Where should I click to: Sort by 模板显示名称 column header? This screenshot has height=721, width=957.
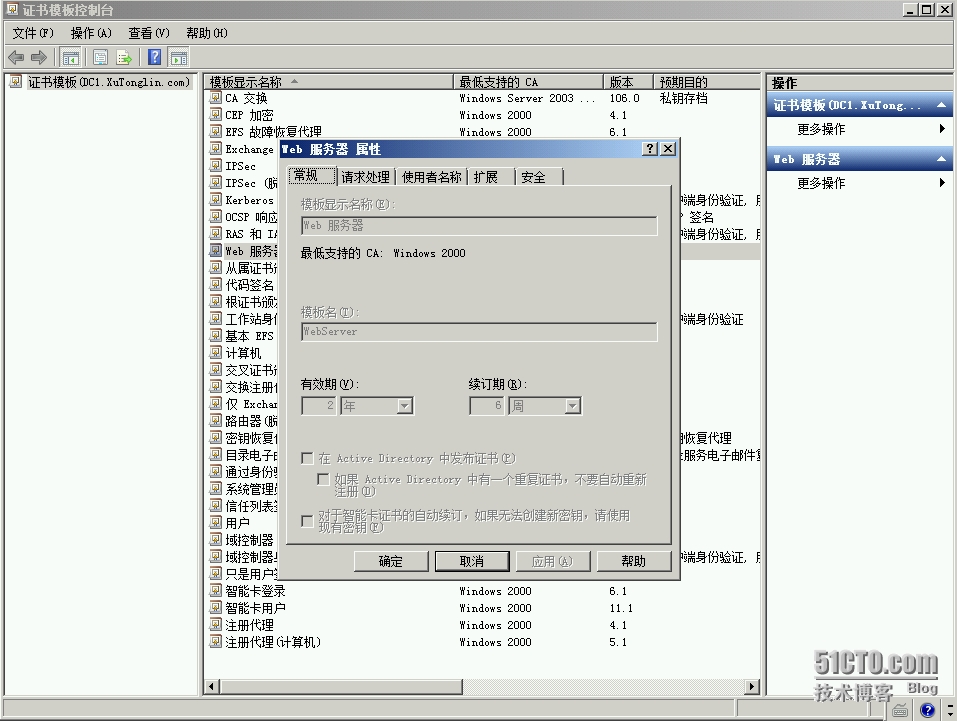pyautogui.click(x=329, y=82)
